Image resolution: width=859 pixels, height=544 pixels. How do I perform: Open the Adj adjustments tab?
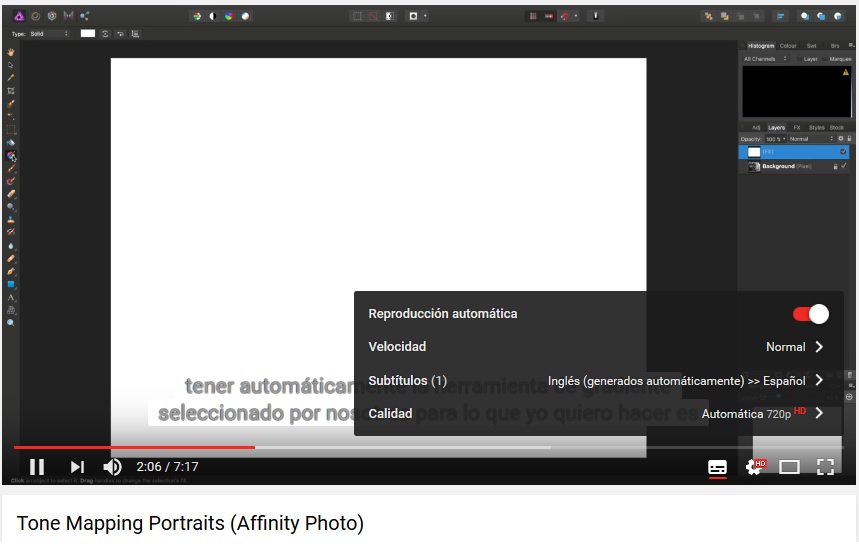coord(756,128)
